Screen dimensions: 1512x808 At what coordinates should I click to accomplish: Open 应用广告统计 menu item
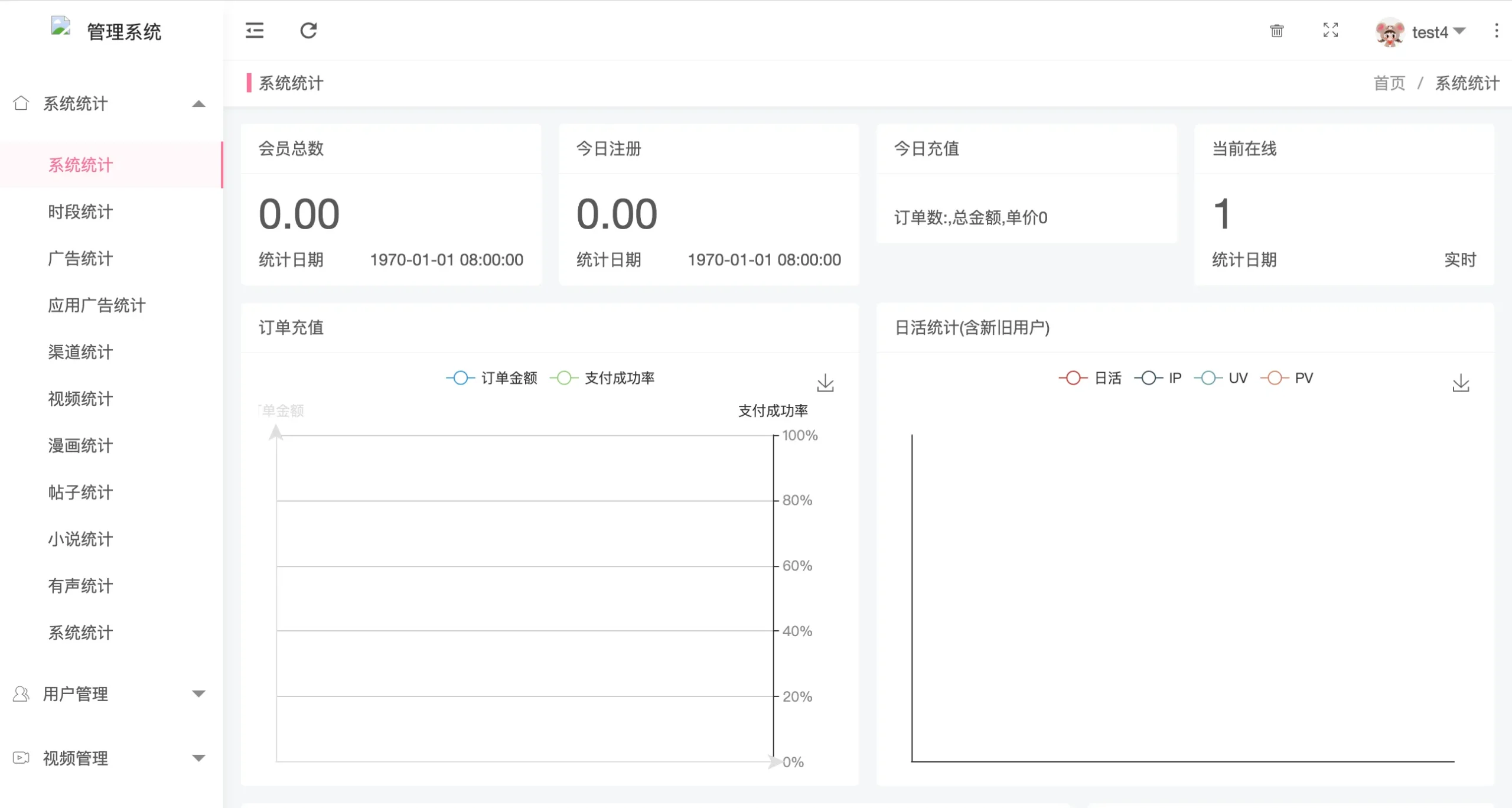(112, 305)
